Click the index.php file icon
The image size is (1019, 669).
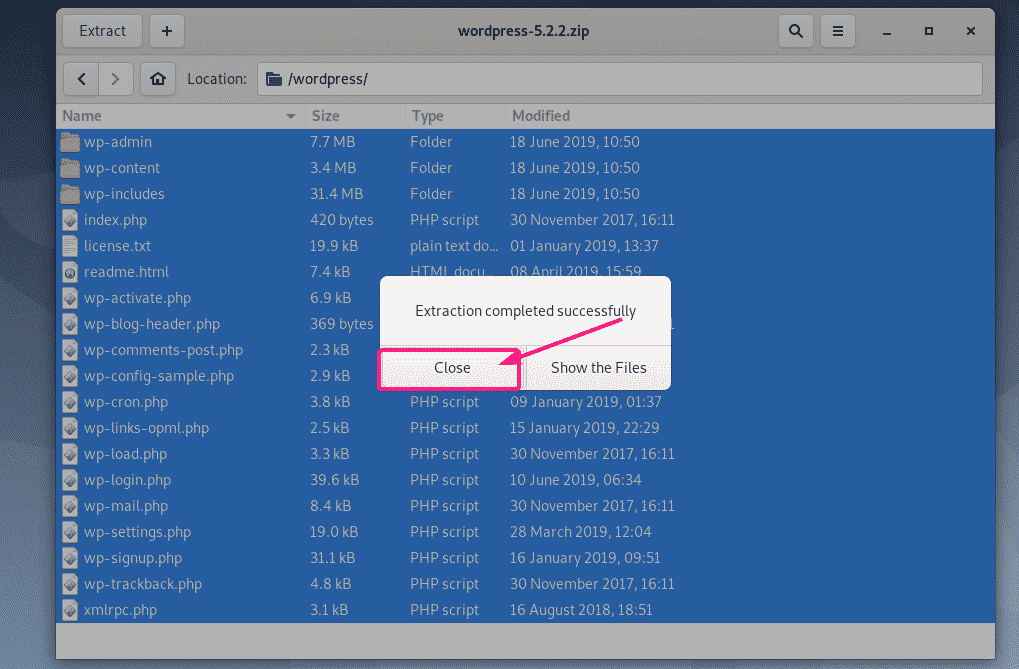click(70, 220)
